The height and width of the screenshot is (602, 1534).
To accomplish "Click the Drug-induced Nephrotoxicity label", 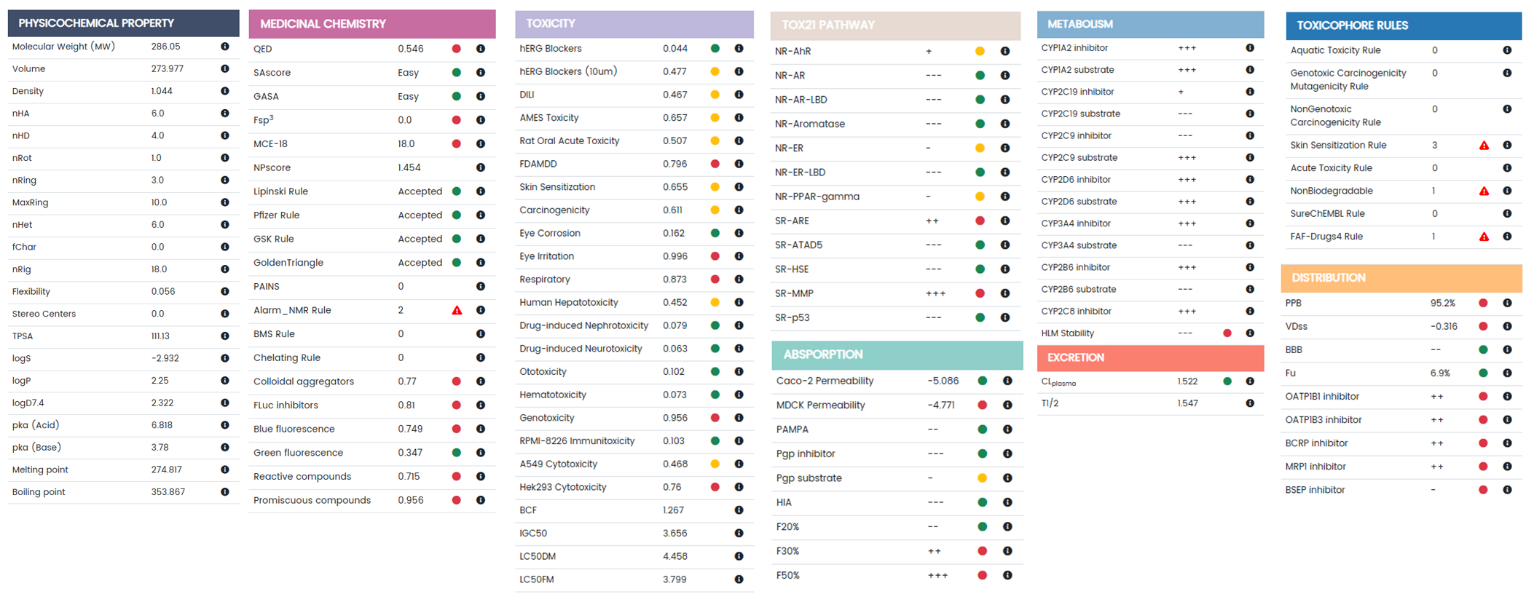I will (583, 325).
